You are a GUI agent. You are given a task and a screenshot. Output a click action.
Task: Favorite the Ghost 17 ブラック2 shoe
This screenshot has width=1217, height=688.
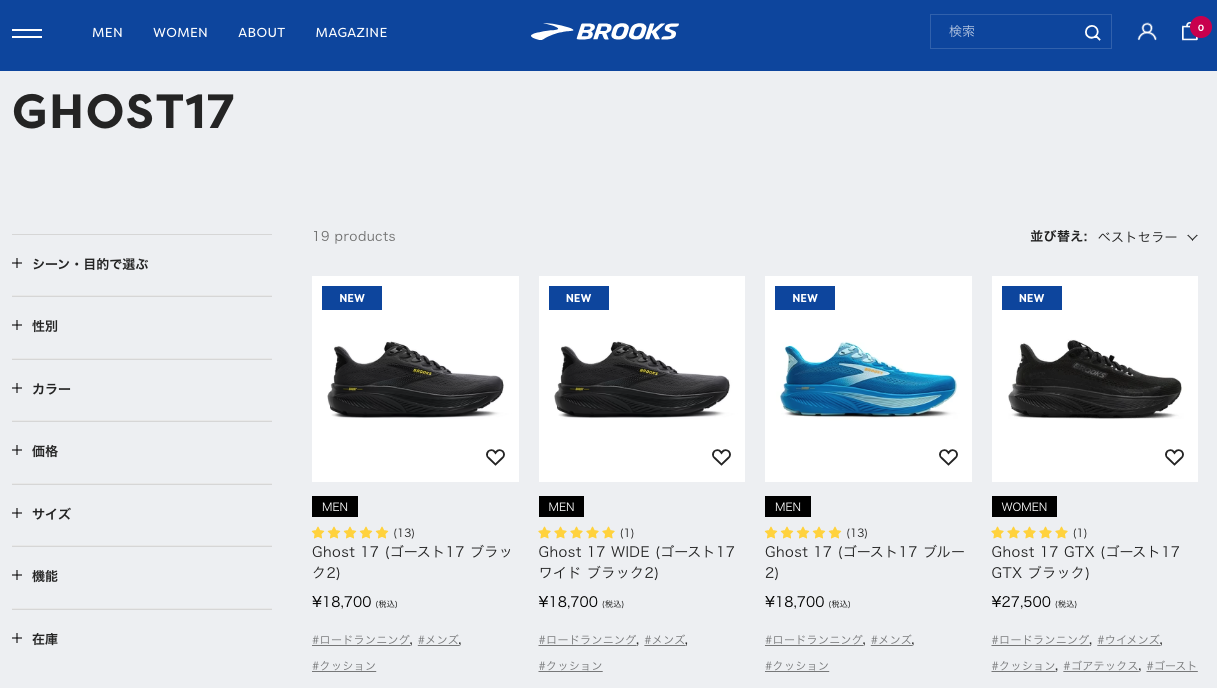coord(495,457)
